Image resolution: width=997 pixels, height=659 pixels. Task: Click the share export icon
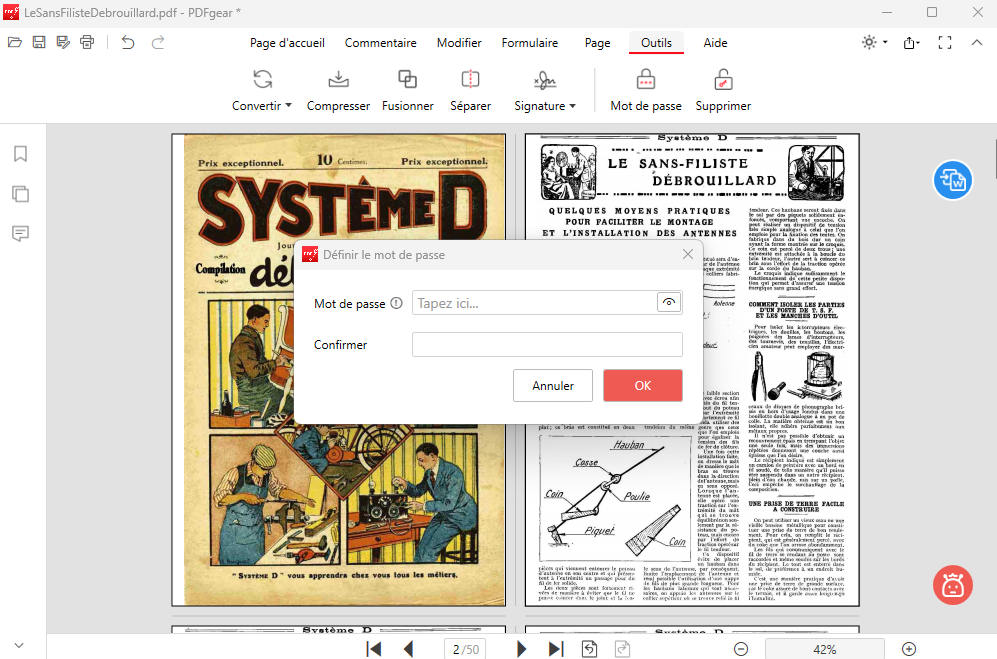point(911,43)
